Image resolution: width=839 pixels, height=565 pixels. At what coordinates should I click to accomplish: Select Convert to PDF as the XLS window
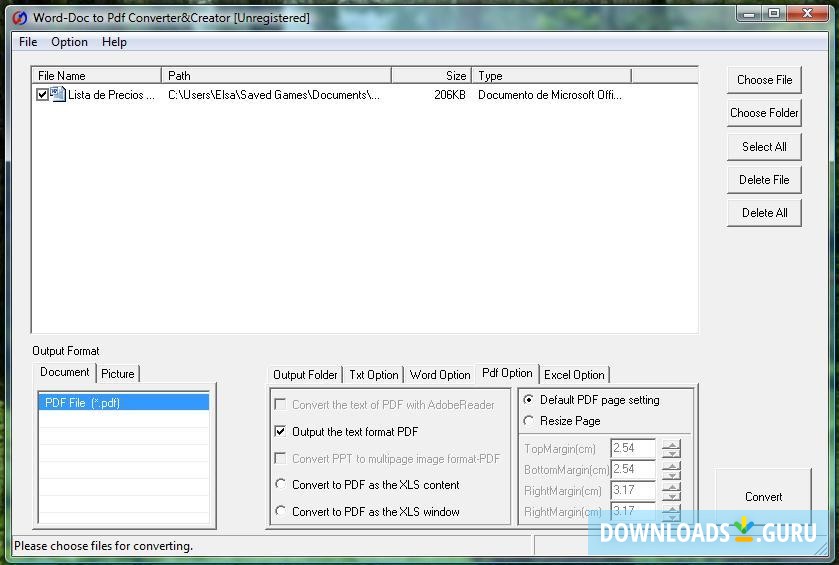coord(280,510)
